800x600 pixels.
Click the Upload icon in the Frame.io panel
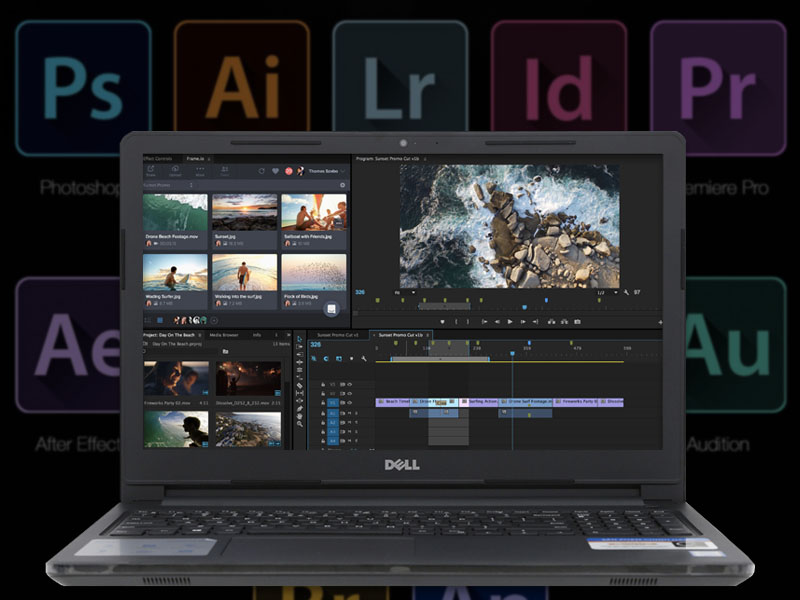(x=175, y=170)
